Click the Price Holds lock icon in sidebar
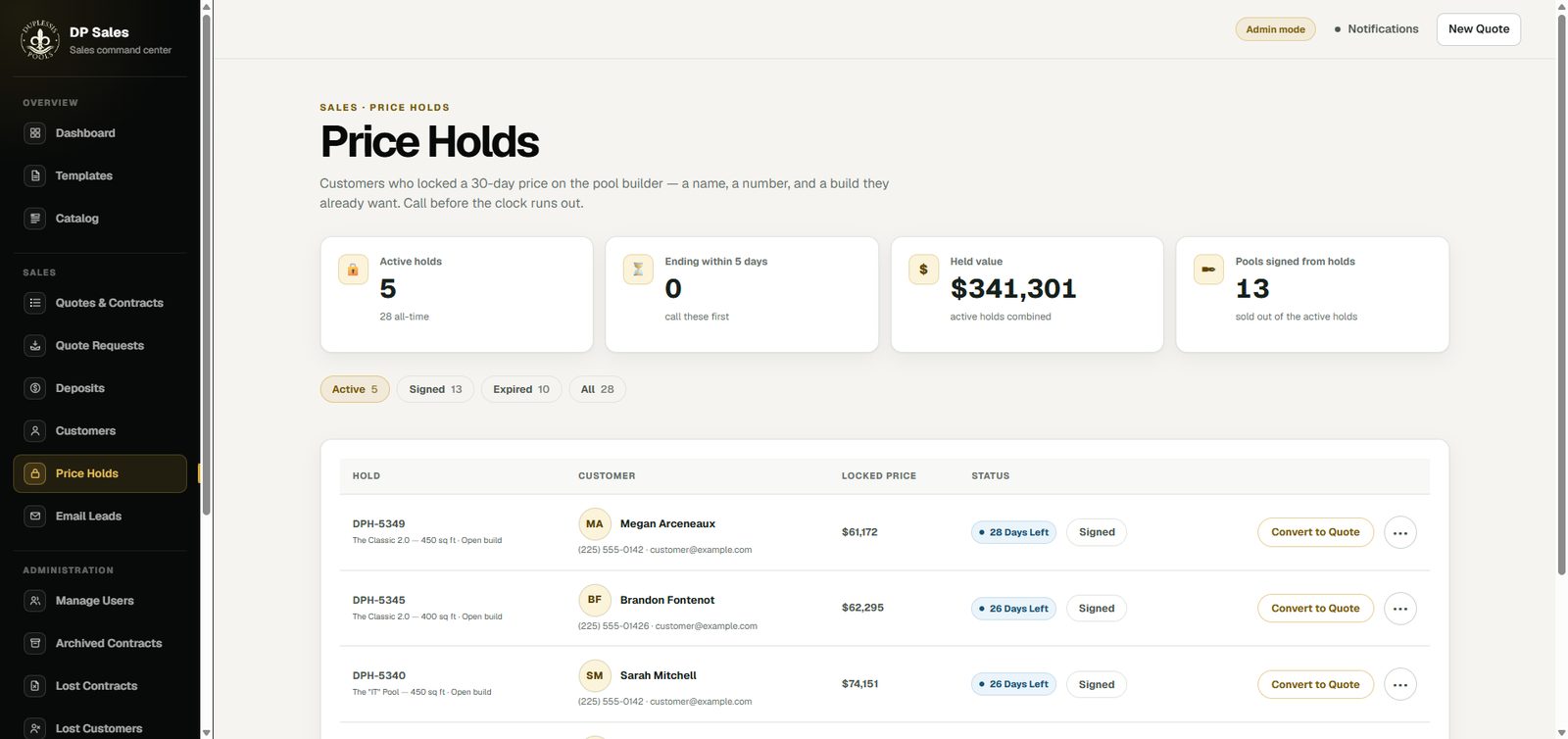This screenshot has height=739, width=1568. coord(35,473)
